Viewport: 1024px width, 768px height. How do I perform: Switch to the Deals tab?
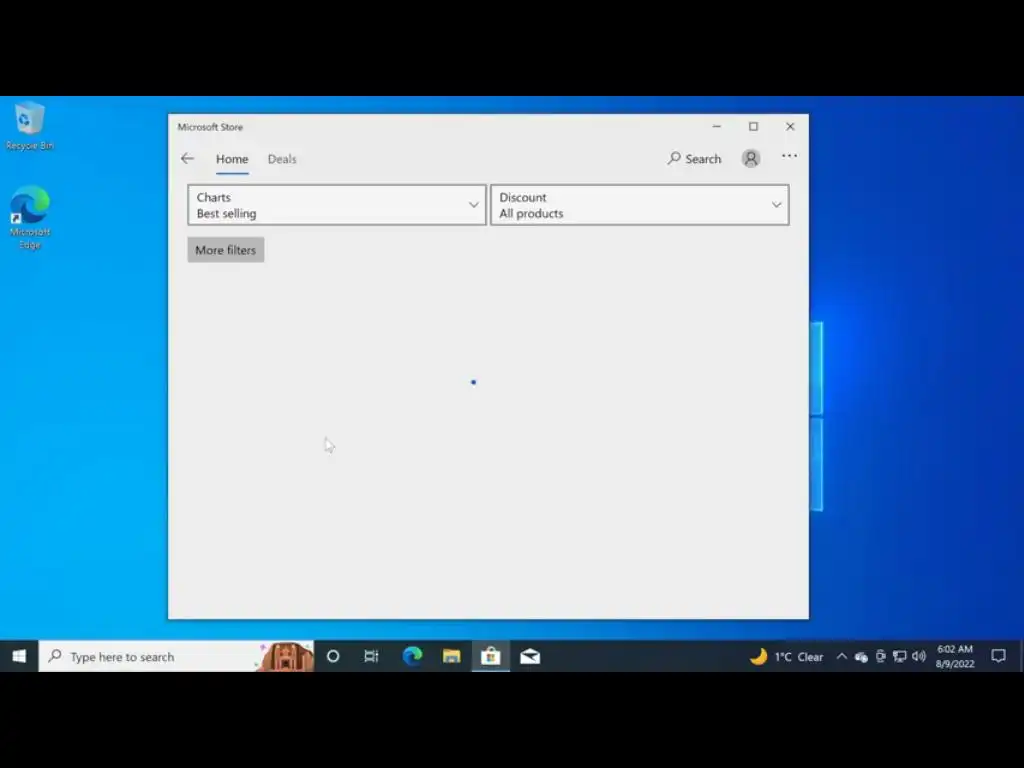point(282,159)
